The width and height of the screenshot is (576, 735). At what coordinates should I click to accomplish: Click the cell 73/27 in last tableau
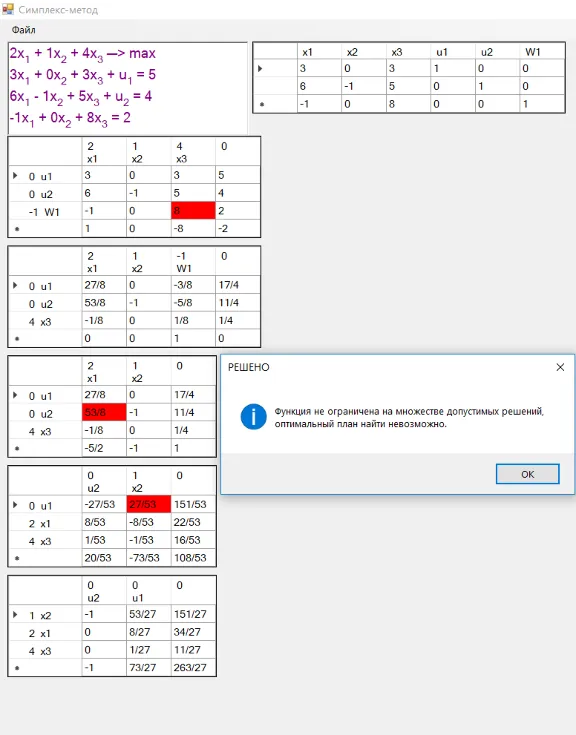tap(149, 668)
